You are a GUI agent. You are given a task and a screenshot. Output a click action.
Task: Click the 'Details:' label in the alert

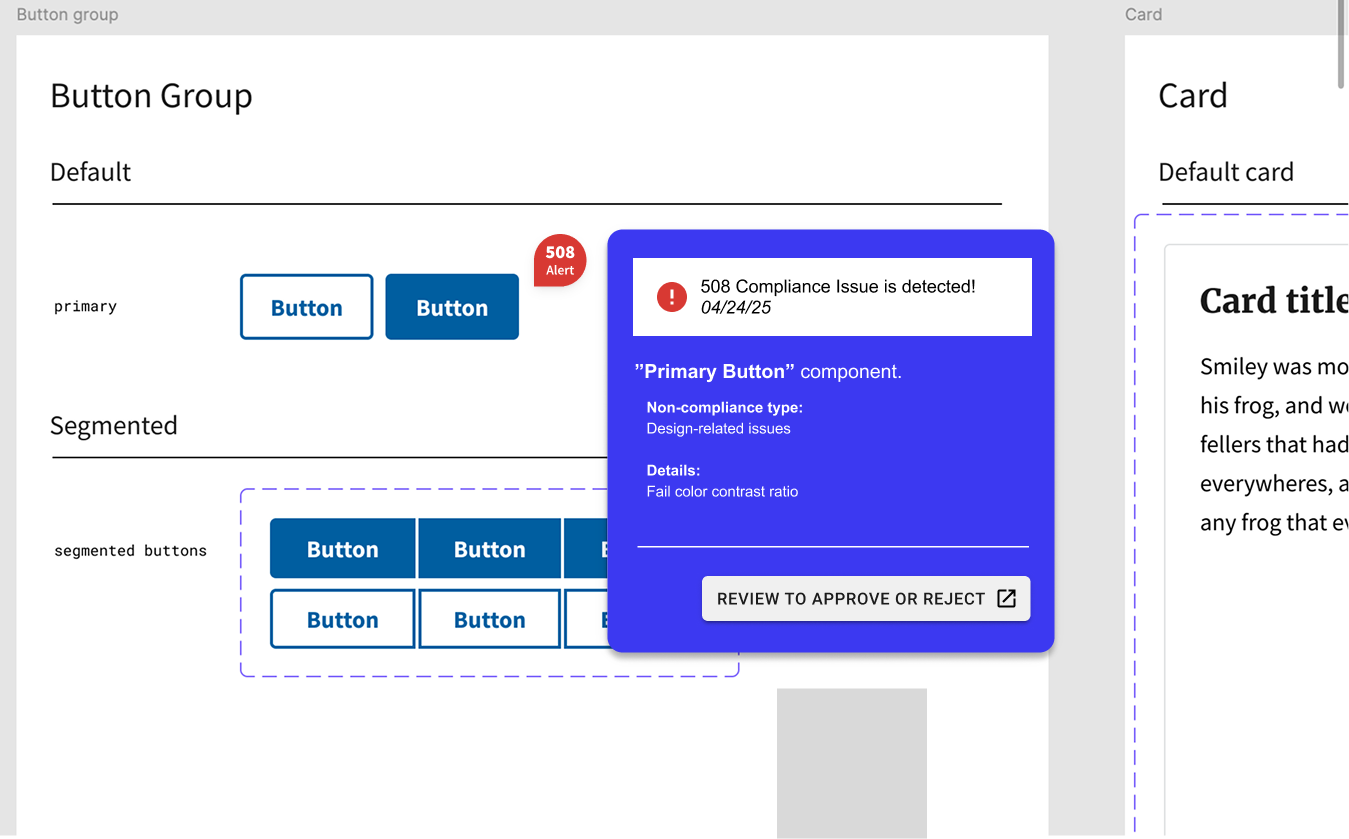pos(673,471)
